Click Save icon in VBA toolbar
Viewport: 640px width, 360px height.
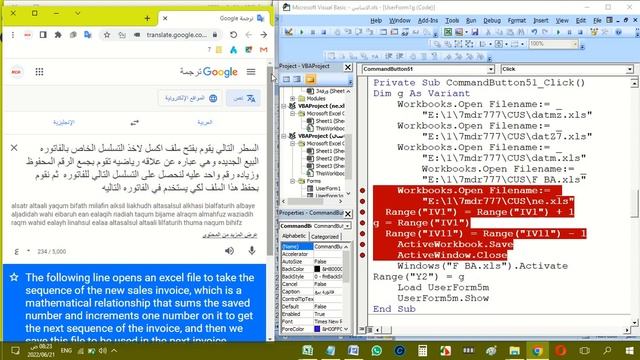click(x=475, y=32)
